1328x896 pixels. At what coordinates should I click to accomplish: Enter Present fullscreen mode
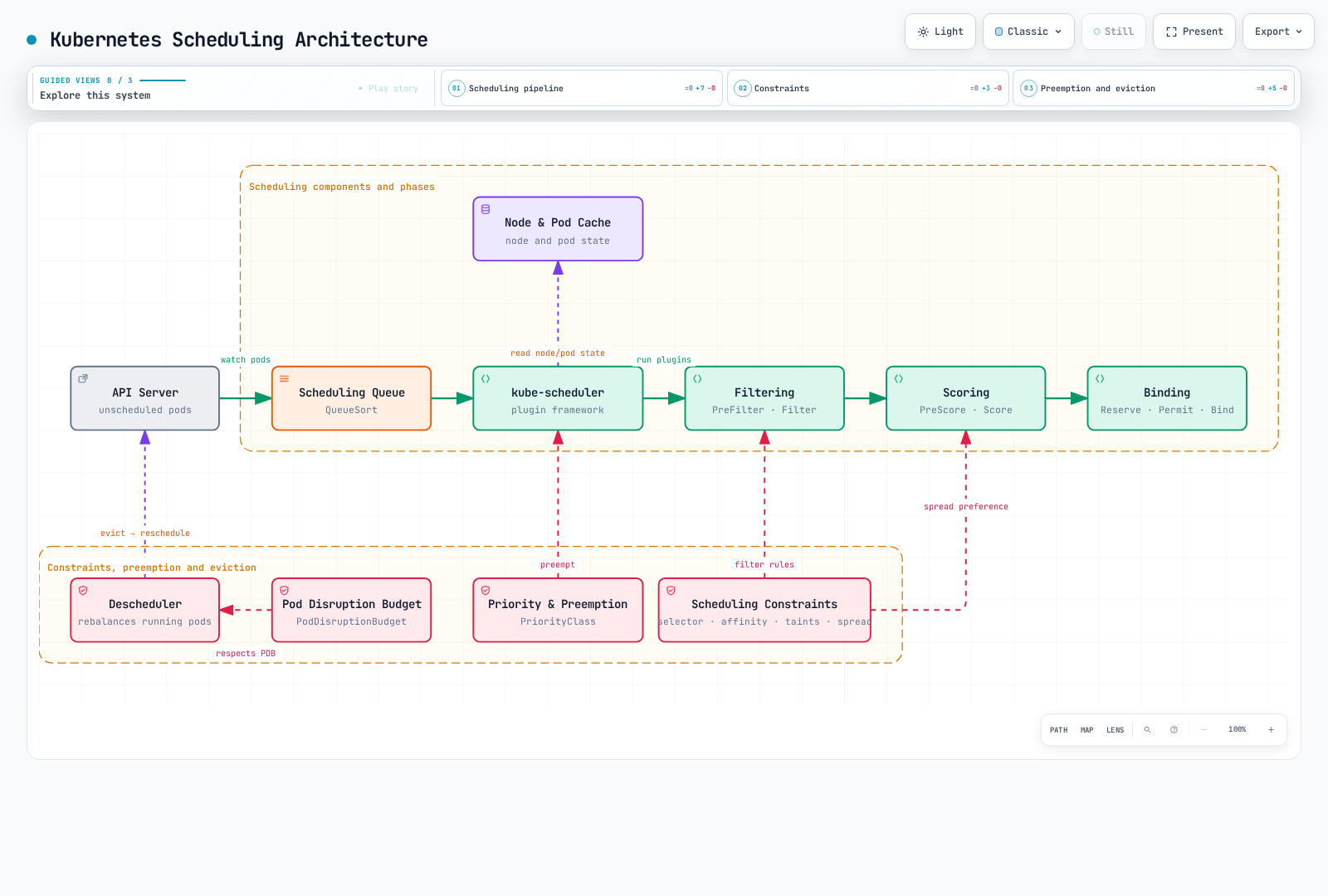(x=1194, y=32)
